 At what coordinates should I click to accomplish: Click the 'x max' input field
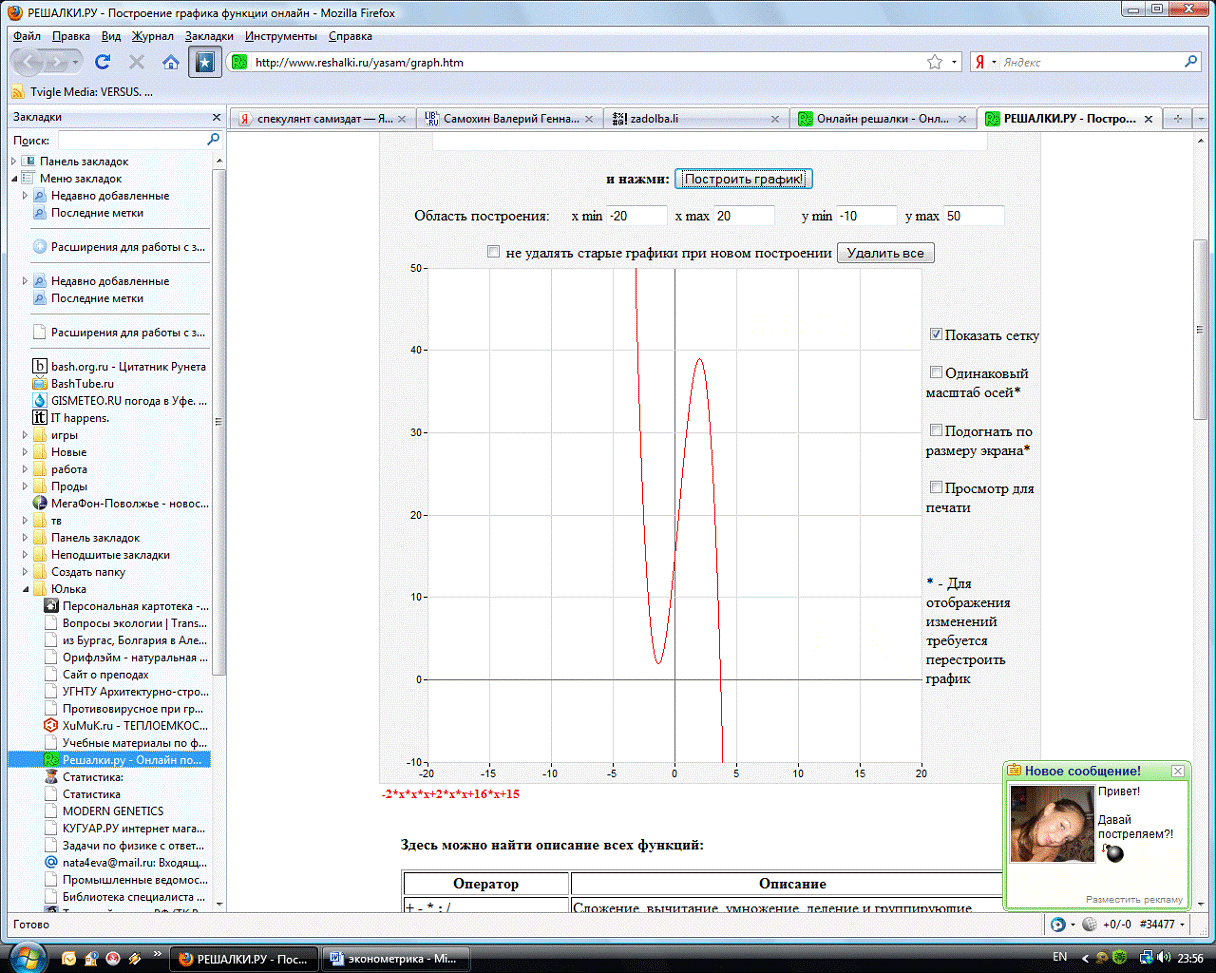[x=743, y=216]
